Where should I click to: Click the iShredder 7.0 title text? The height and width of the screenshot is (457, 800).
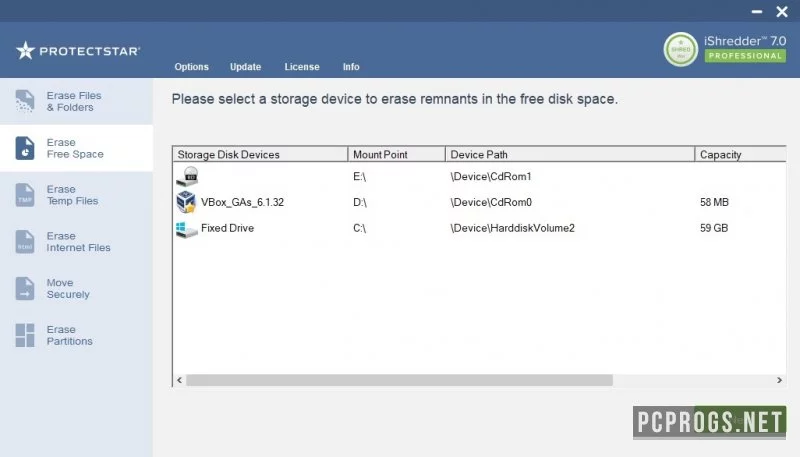(745, 41)
